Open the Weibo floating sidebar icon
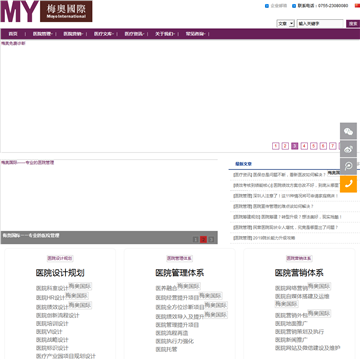This screenshot has height=360, width=360. [348, 149]
